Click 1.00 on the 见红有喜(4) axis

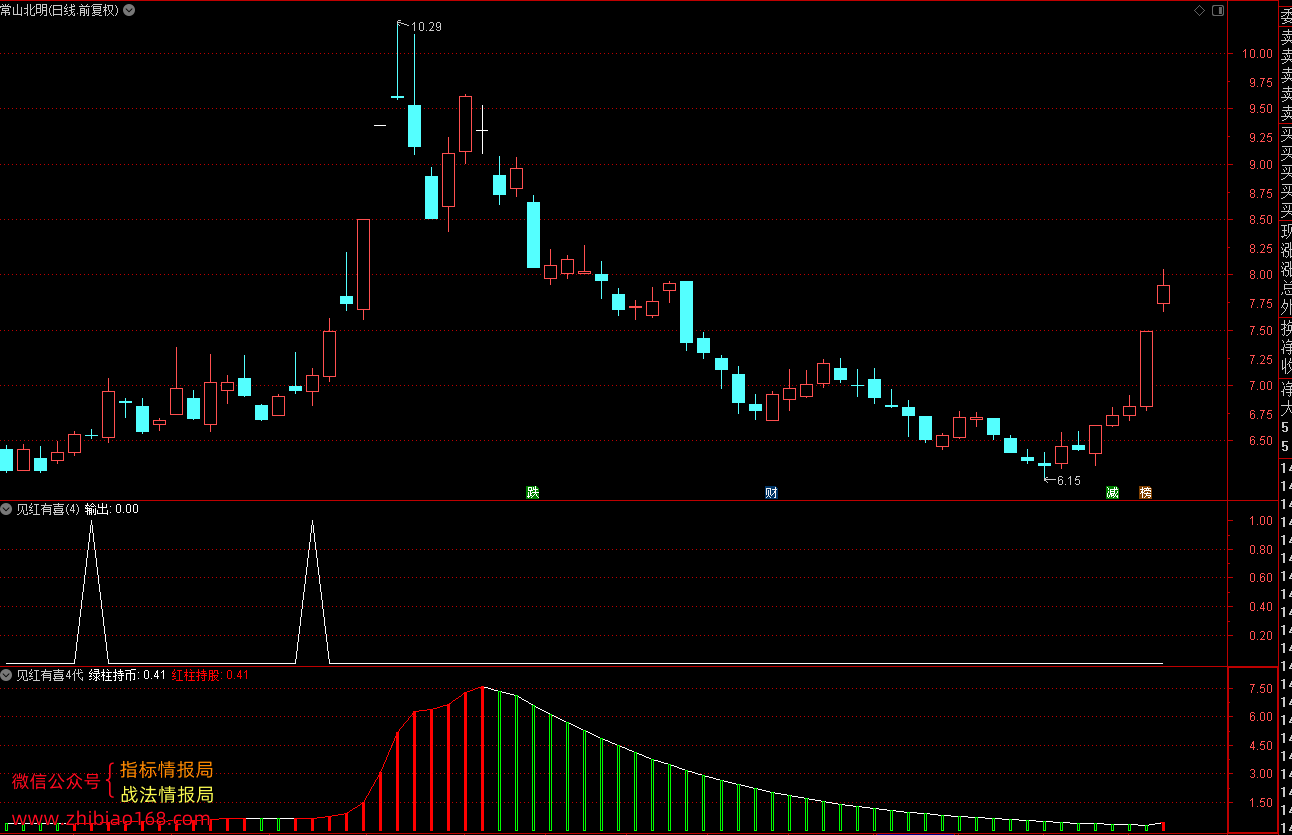(1260, 521)
